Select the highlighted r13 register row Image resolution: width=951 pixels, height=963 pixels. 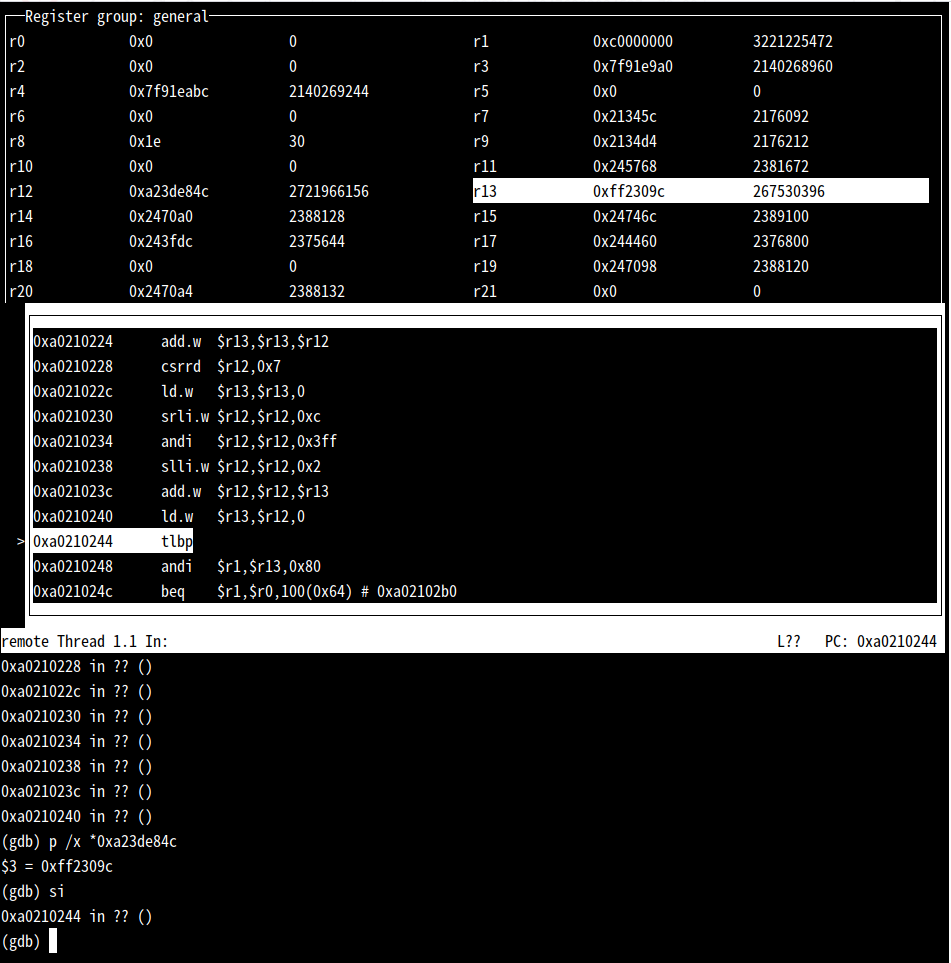[x=700, y=191]
